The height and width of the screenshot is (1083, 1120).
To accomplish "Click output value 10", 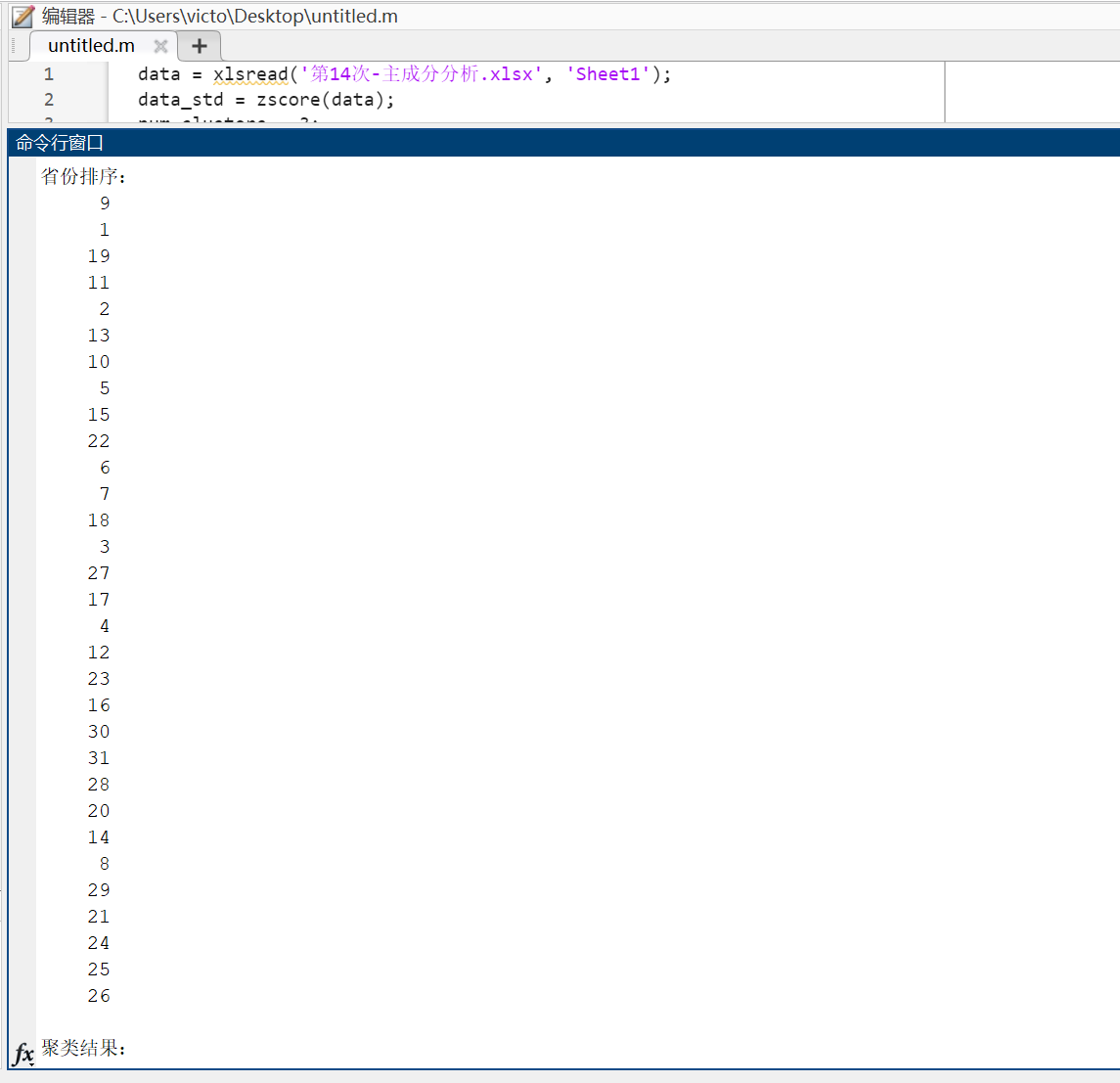I will (x=99, y=362).
